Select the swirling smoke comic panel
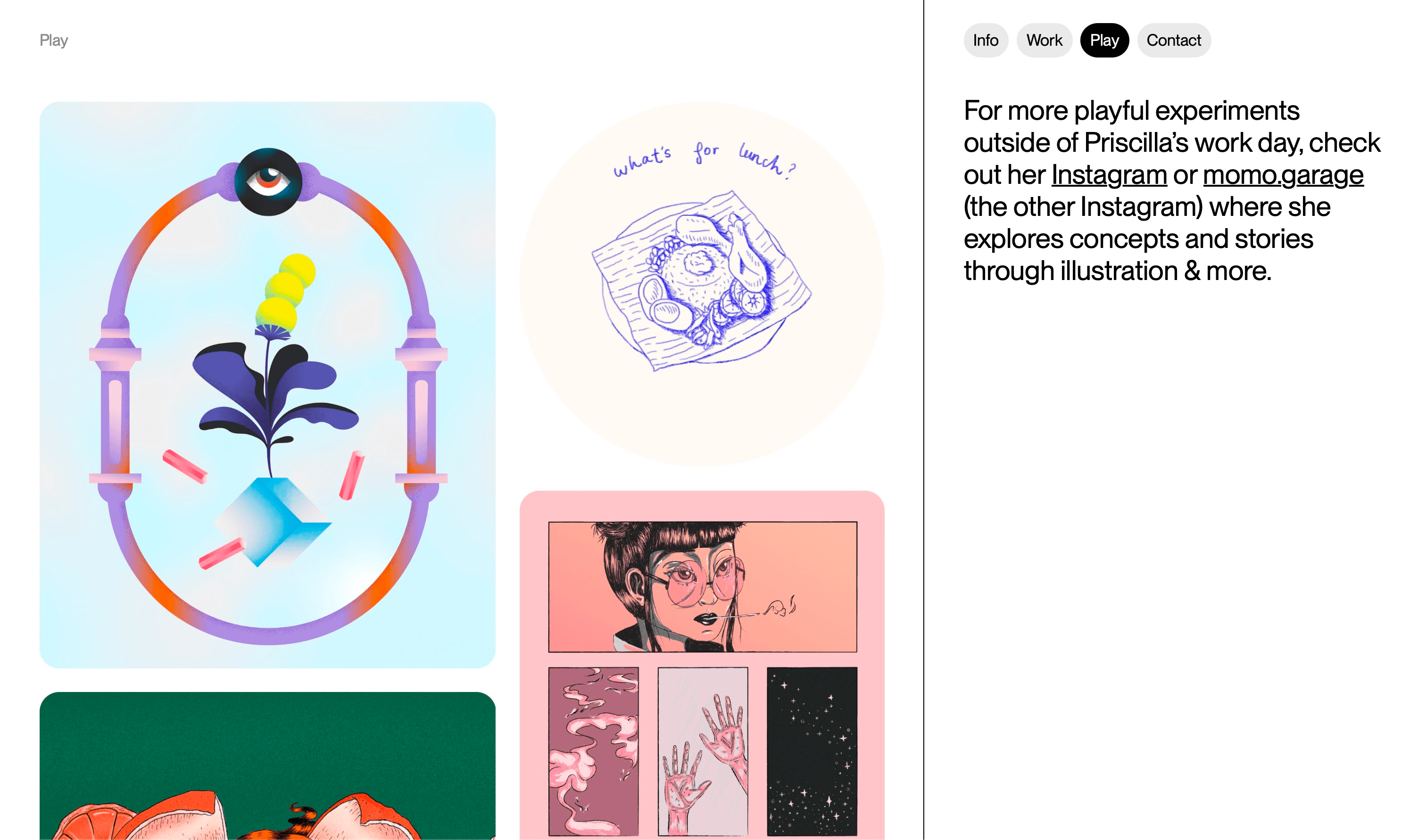The height and width of the screenshot is (840, 1426). [x=593, y=751]
